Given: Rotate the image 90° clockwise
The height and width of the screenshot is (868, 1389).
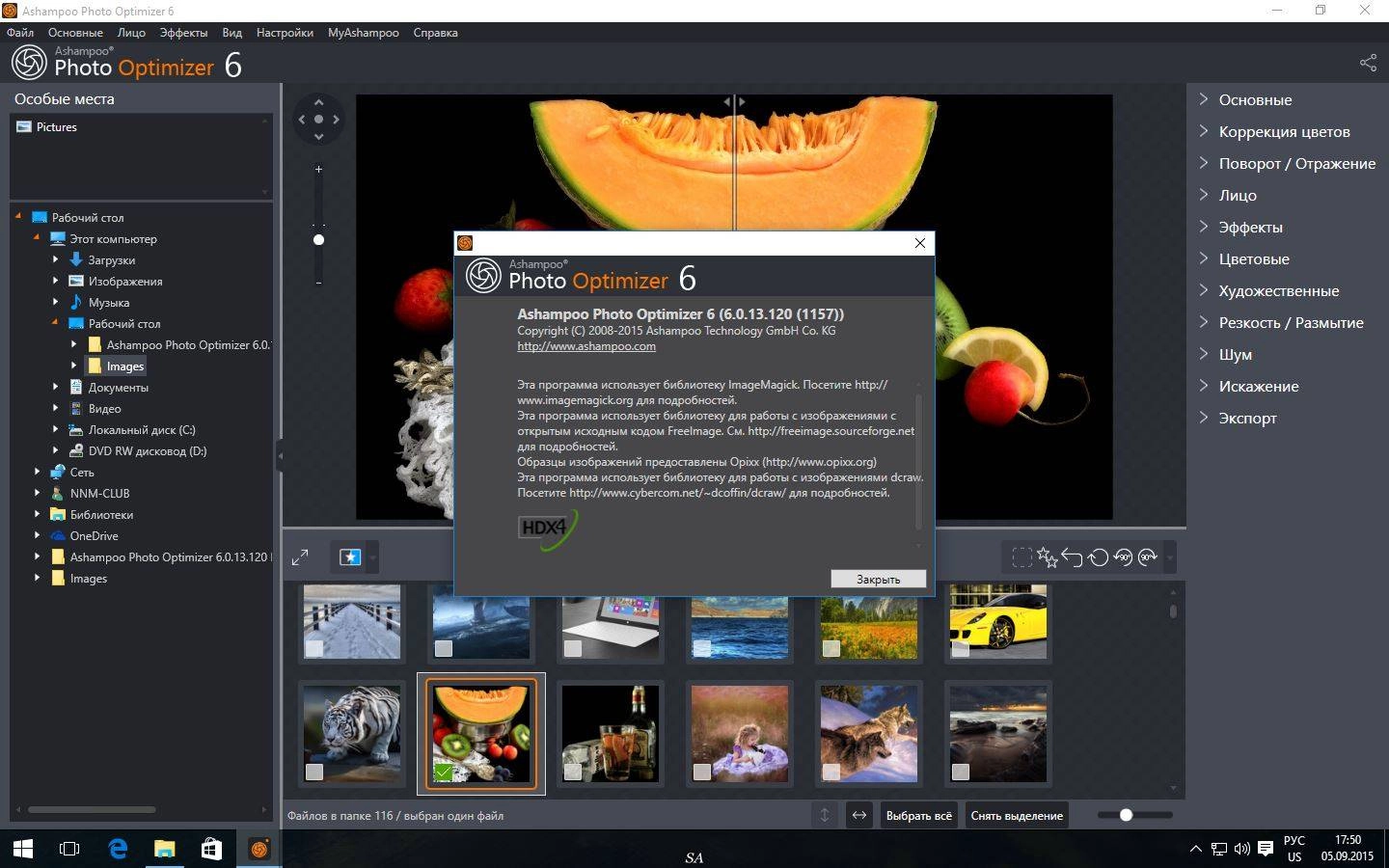Looking at the screenshot, I should pyautogui.click(x=1148, y=556).
